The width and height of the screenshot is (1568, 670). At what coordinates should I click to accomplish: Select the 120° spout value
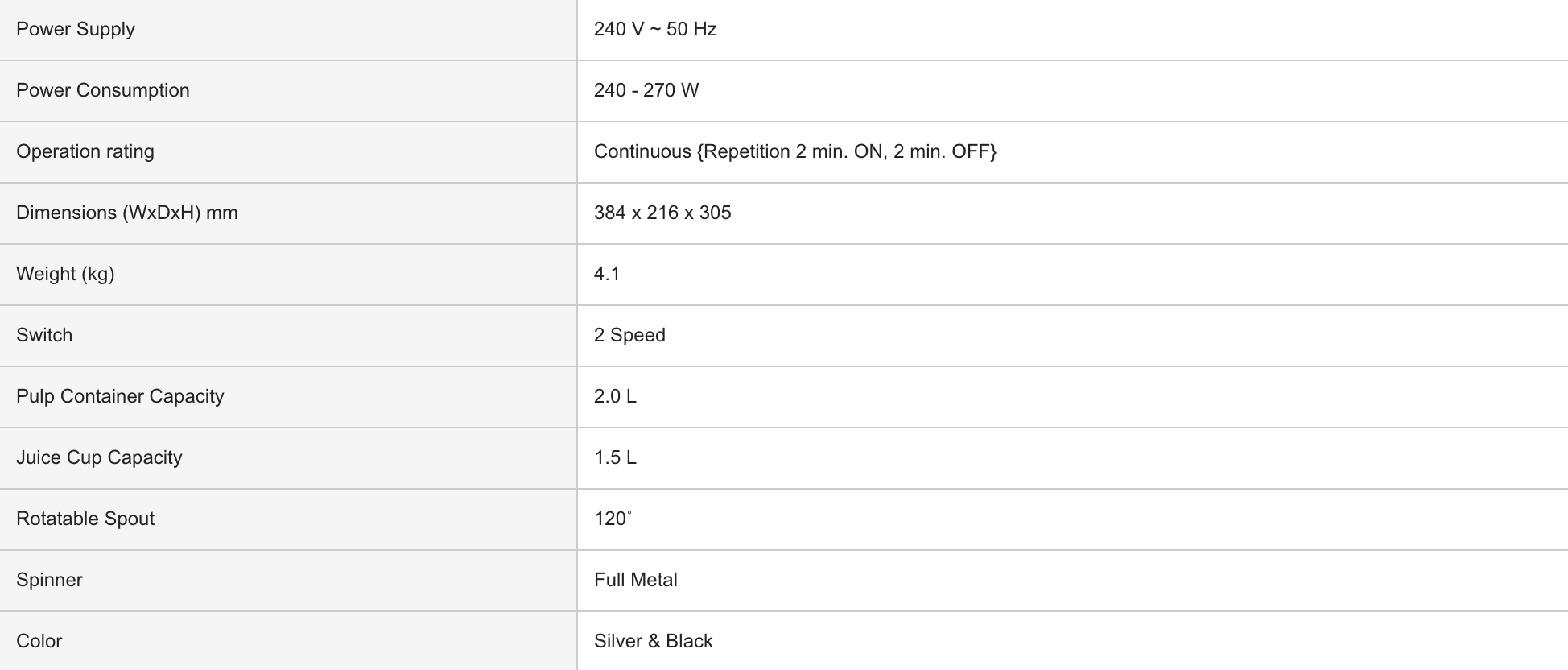(613, 519)
